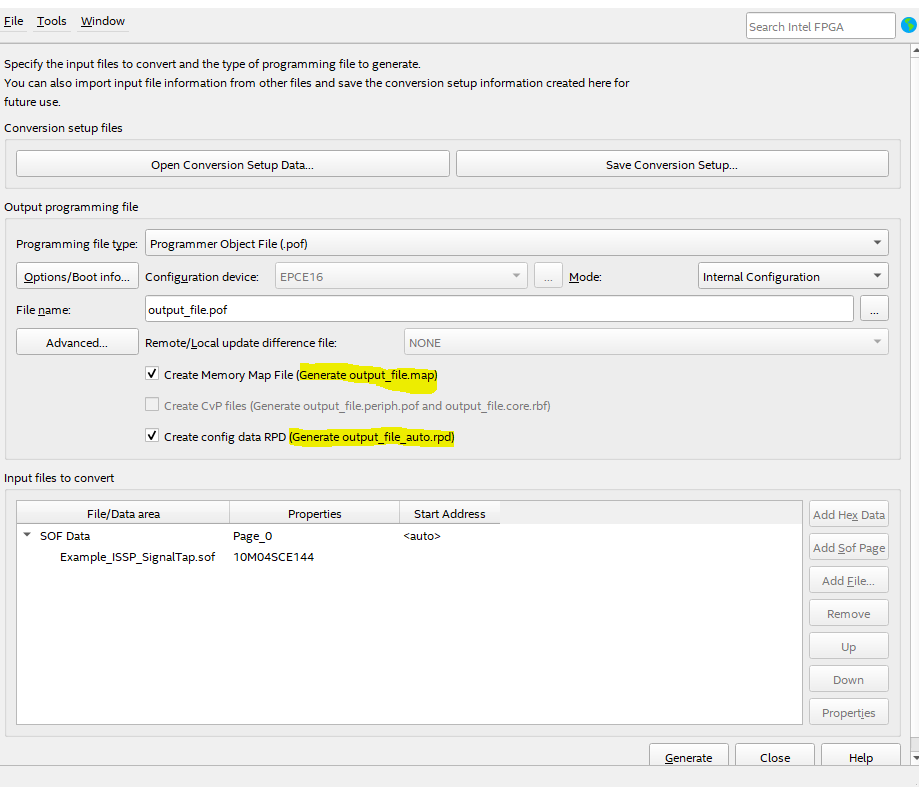Open the Window menu

point(103,21)
